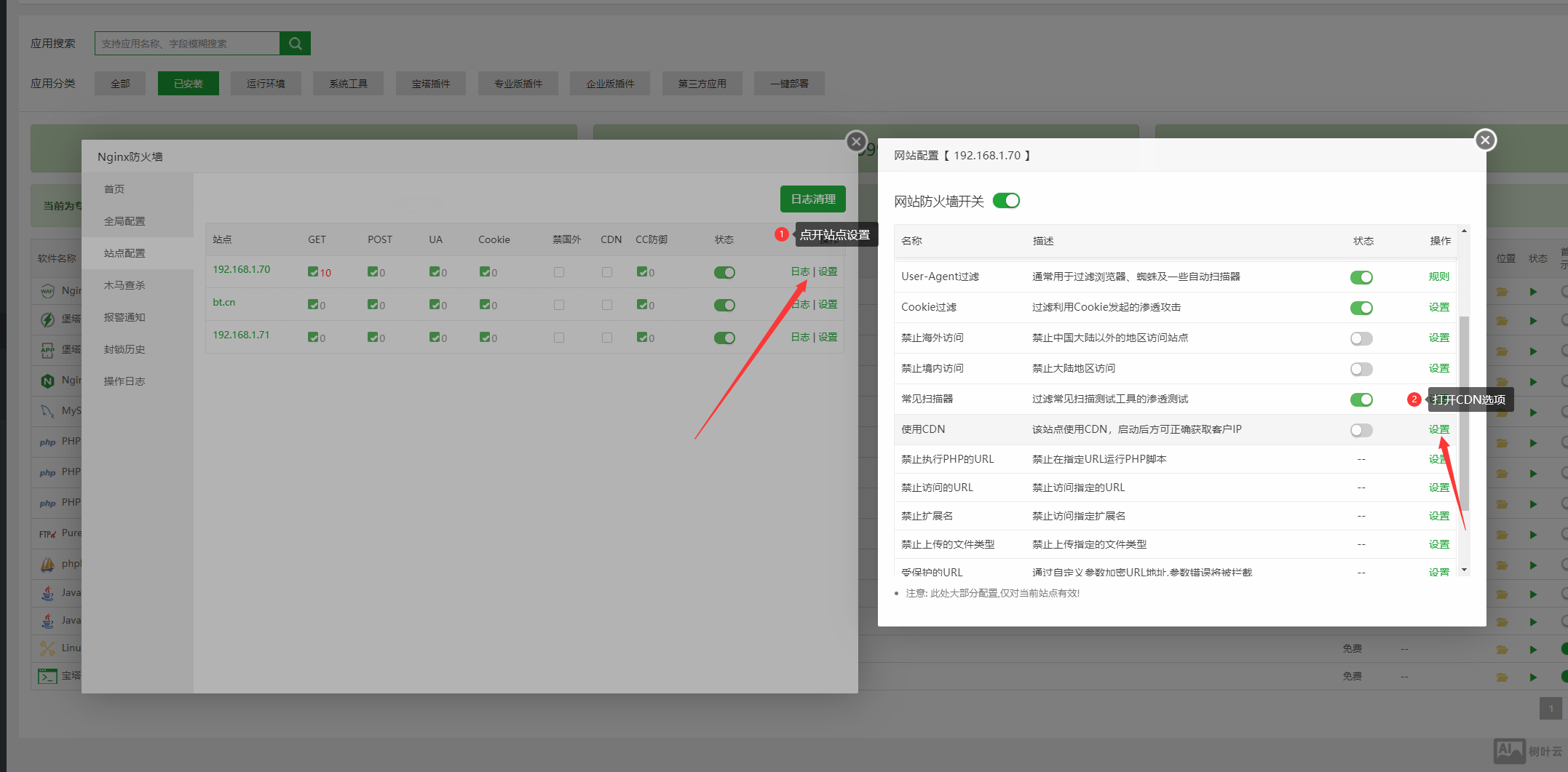Click the 日志清理 button
This screenshot has height=772, width=1568.
[x=812, y=199]
